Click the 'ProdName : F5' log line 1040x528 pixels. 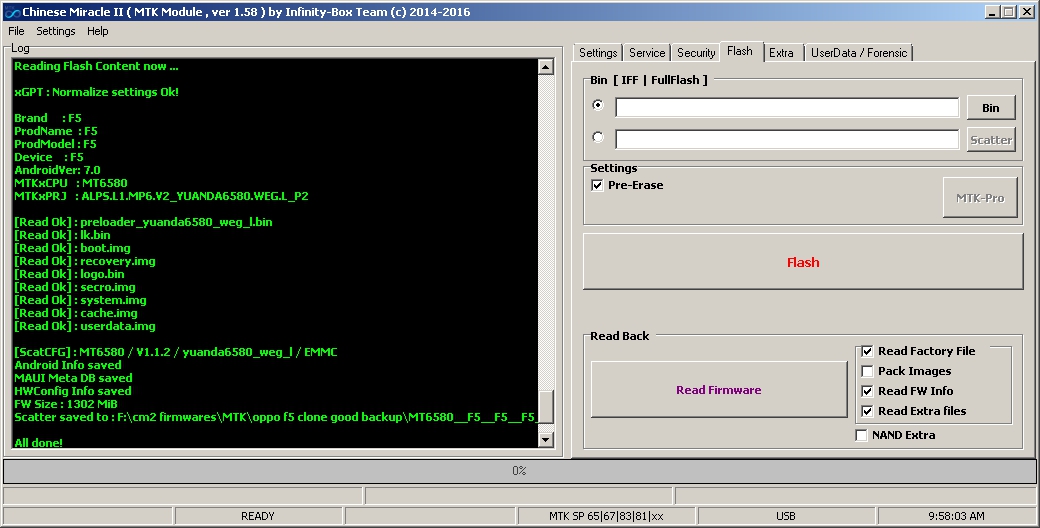coord(56,131)
